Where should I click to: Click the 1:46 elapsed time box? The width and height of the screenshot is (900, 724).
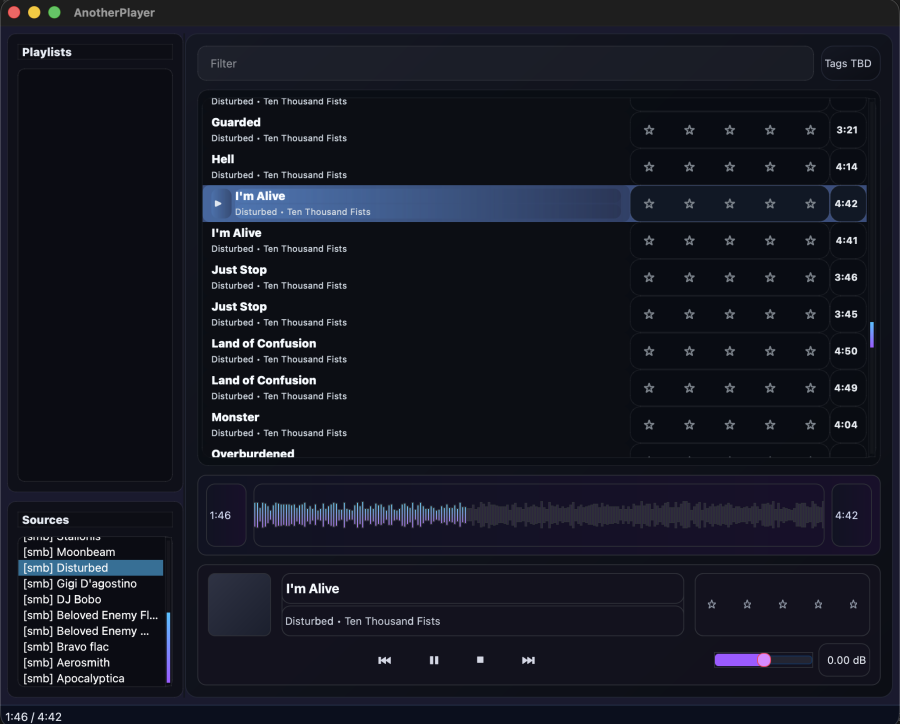226,515
